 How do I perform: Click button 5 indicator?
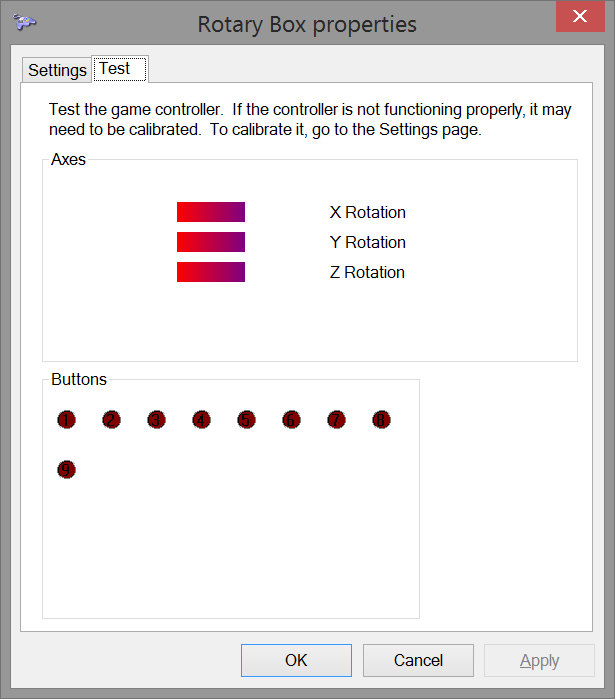click(246, 419)
